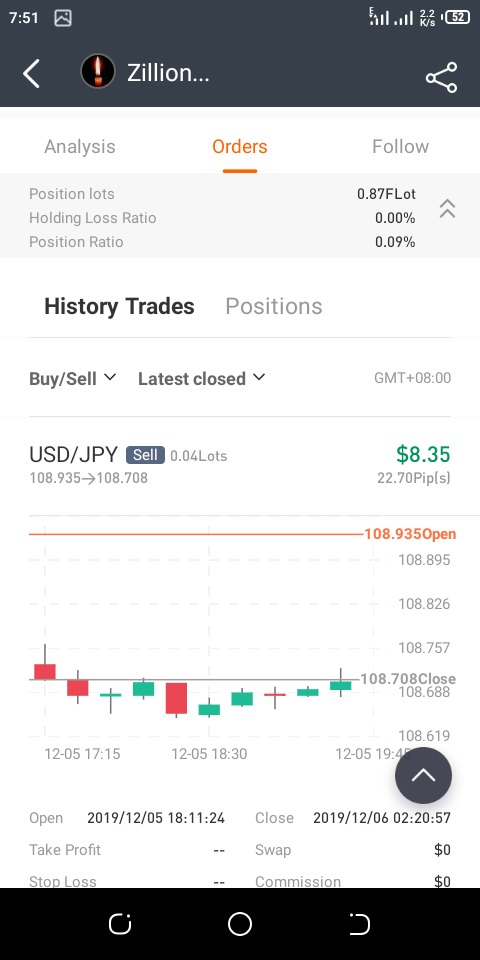Tap the USD/JPY trade title
Image resolution: width=480 pixels, height=960 pixels.
73,455
